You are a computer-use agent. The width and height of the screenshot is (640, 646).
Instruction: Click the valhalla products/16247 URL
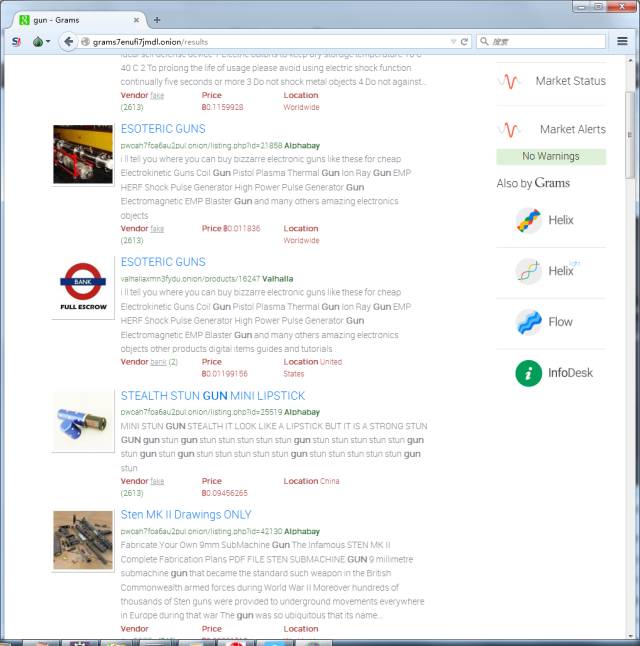tap(190, 279)
